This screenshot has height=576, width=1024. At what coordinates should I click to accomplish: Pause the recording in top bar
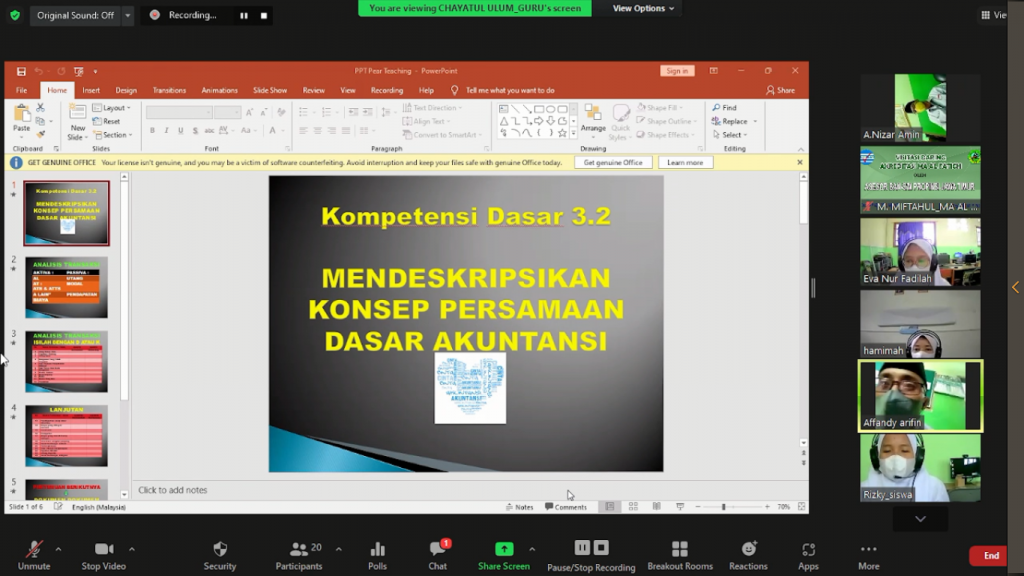pyautogui.click(x=243, y=15)
